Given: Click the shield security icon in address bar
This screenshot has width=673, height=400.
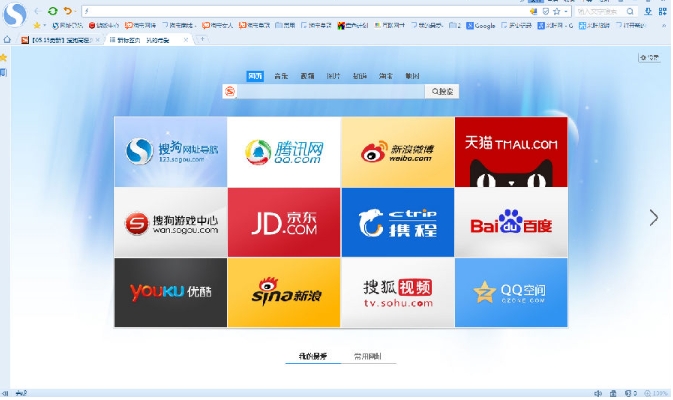Looking at the screenshot, I should (546, 12).
